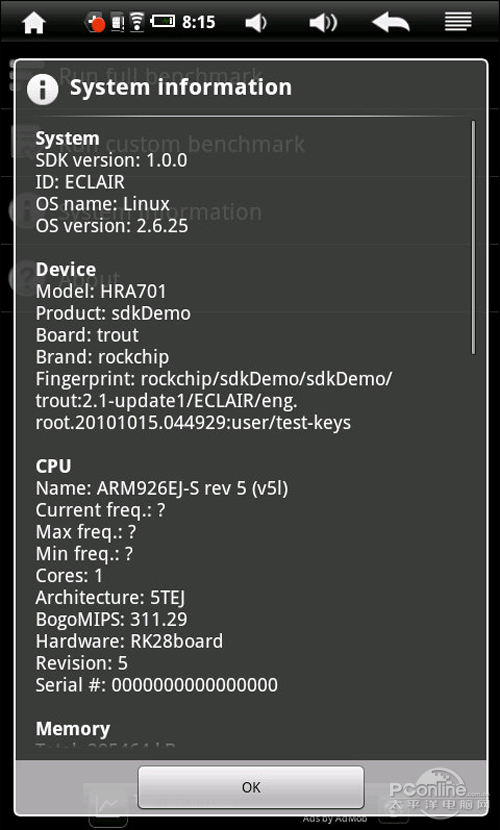Select the System information dialog title
The height and width of the screenshot is (830, 500).
click(x=180, y=87)
